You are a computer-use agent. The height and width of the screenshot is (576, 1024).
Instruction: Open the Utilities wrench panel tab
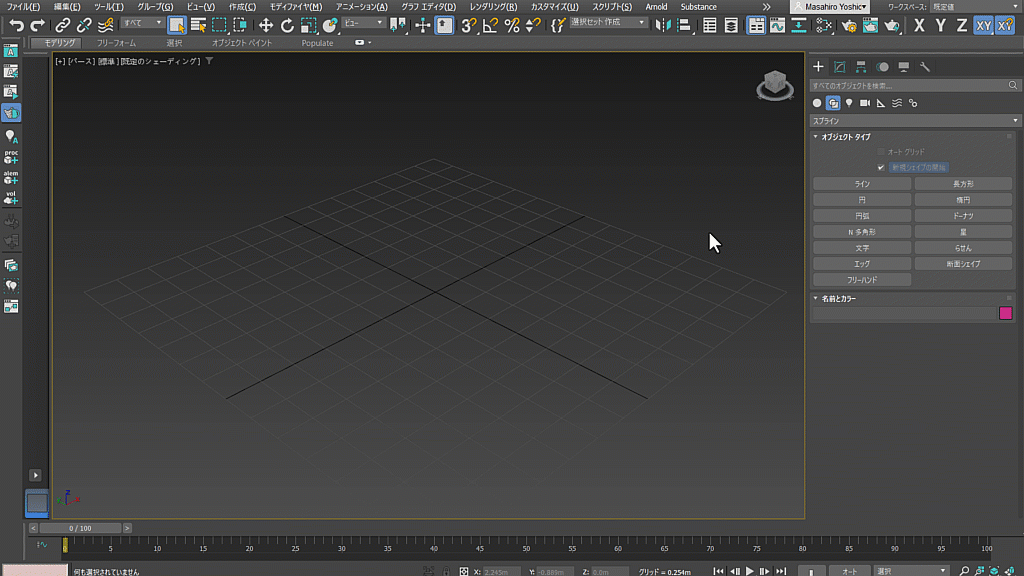tap(925, 67)
